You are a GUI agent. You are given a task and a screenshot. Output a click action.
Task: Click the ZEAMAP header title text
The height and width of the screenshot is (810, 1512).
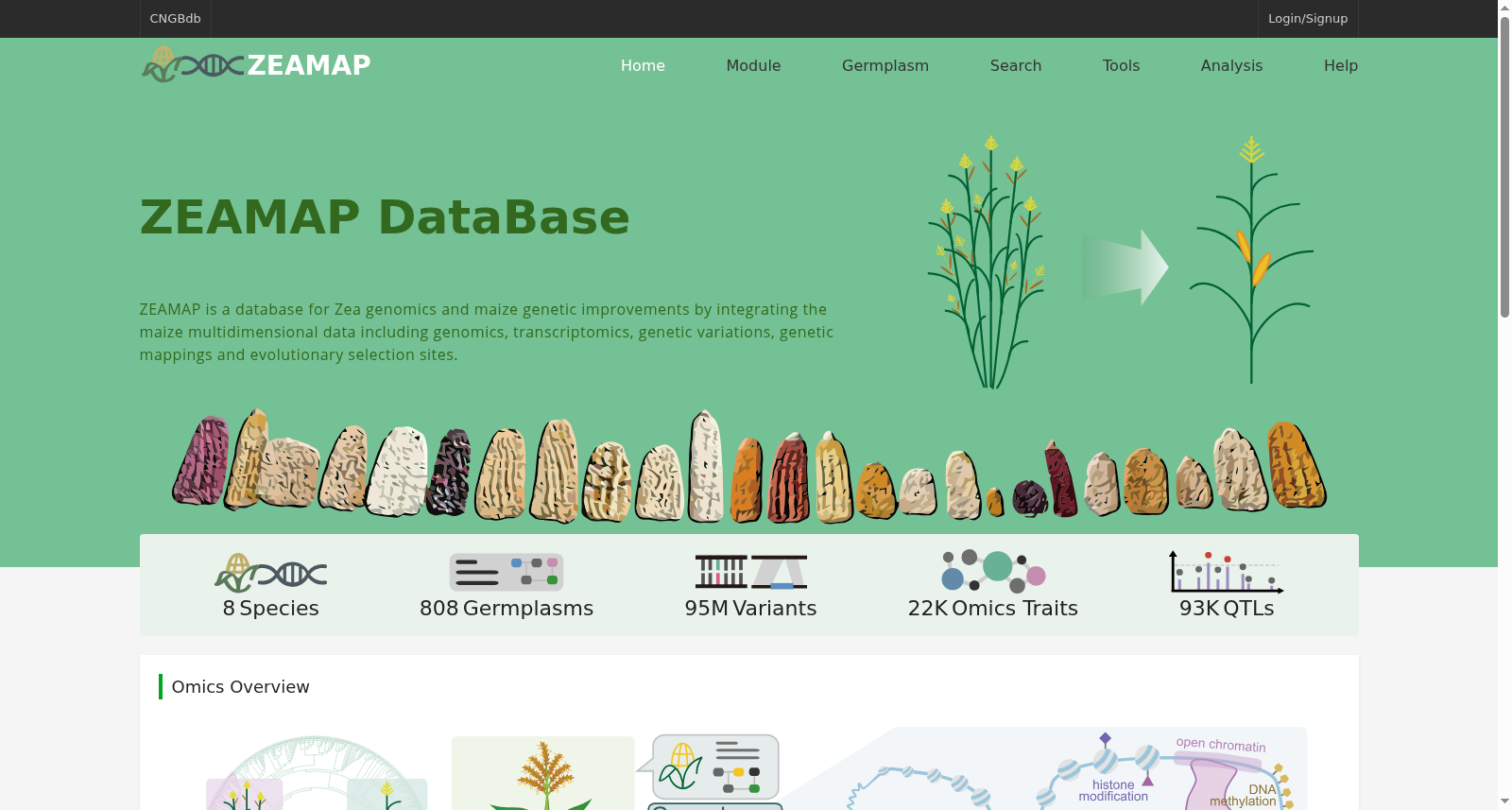[309, 65]
